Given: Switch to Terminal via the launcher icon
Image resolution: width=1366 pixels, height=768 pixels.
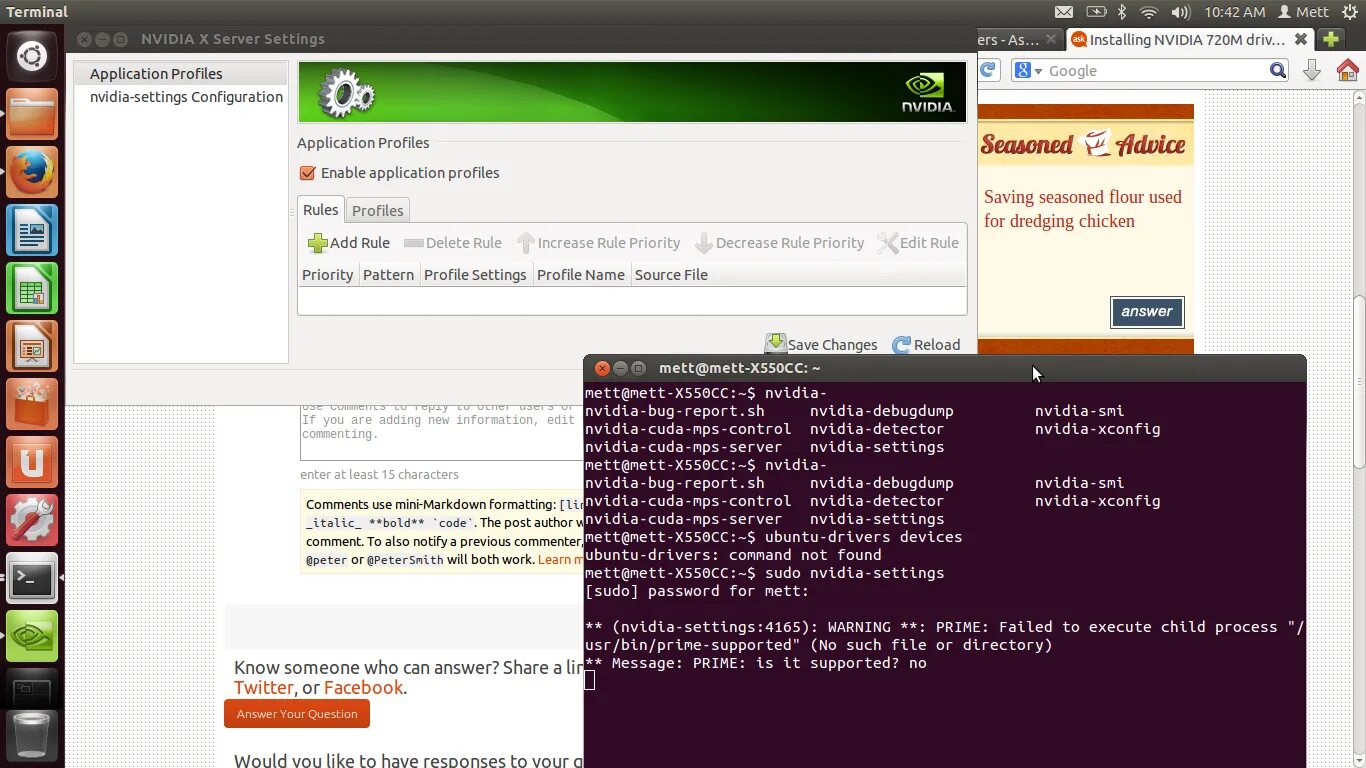Looking at the screenshot, I should 32,579.
